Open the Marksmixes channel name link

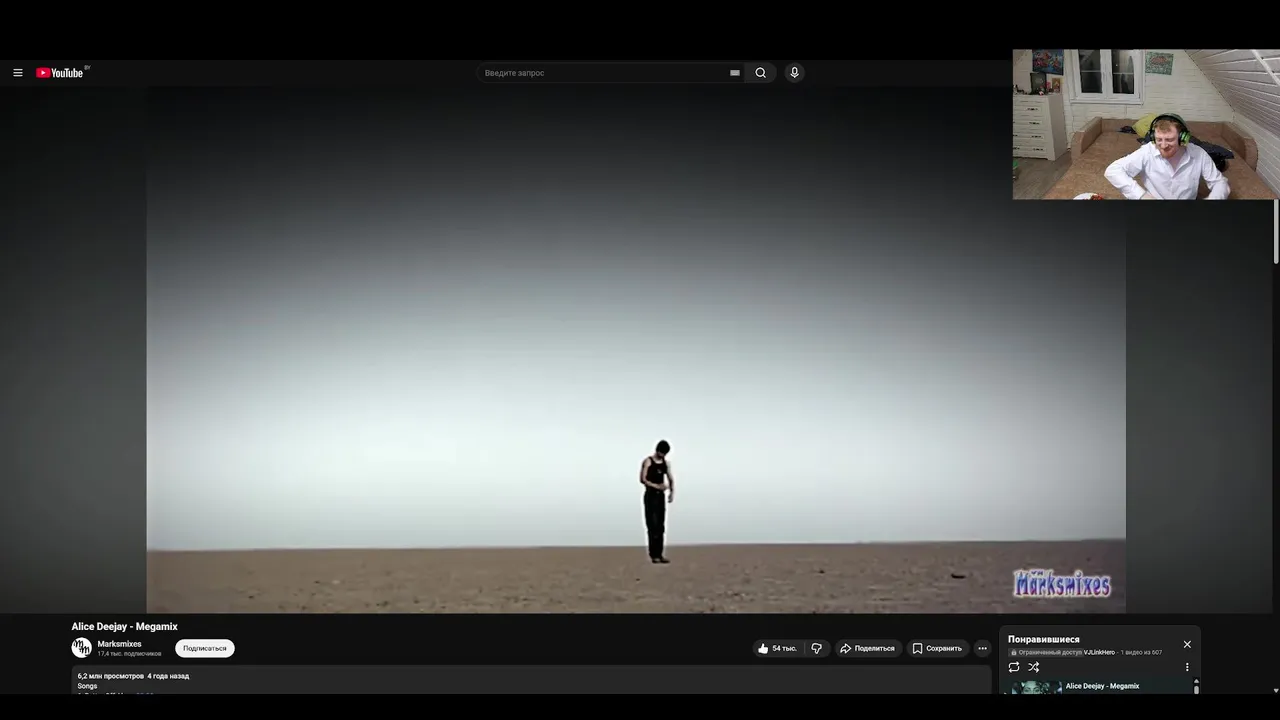coord(119,644)
